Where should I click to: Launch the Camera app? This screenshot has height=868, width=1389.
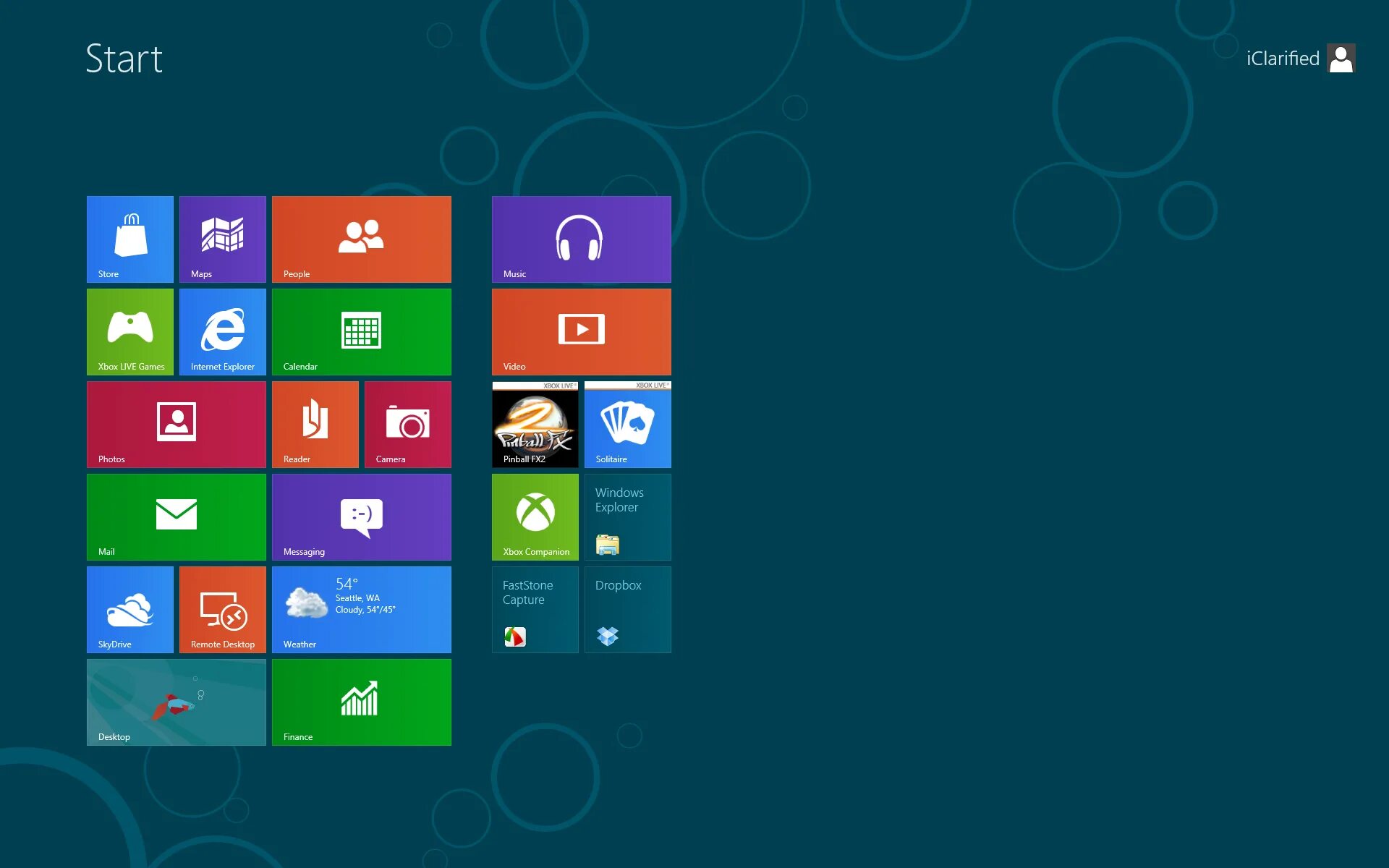pyautogui.click(x=408, y=424)
